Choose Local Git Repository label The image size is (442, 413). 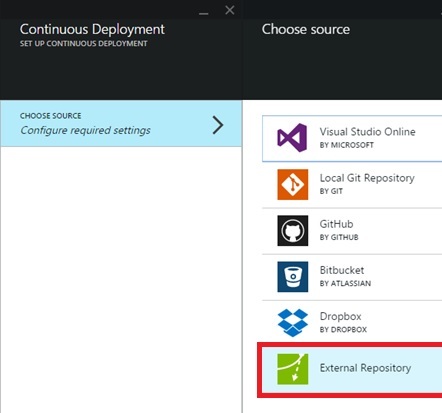pos(367,178)
